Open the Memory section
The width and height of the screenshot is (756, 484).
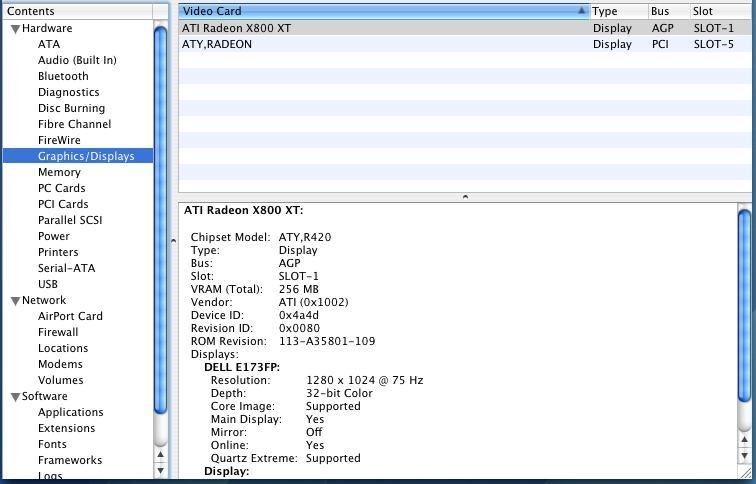tap(59, 172)
